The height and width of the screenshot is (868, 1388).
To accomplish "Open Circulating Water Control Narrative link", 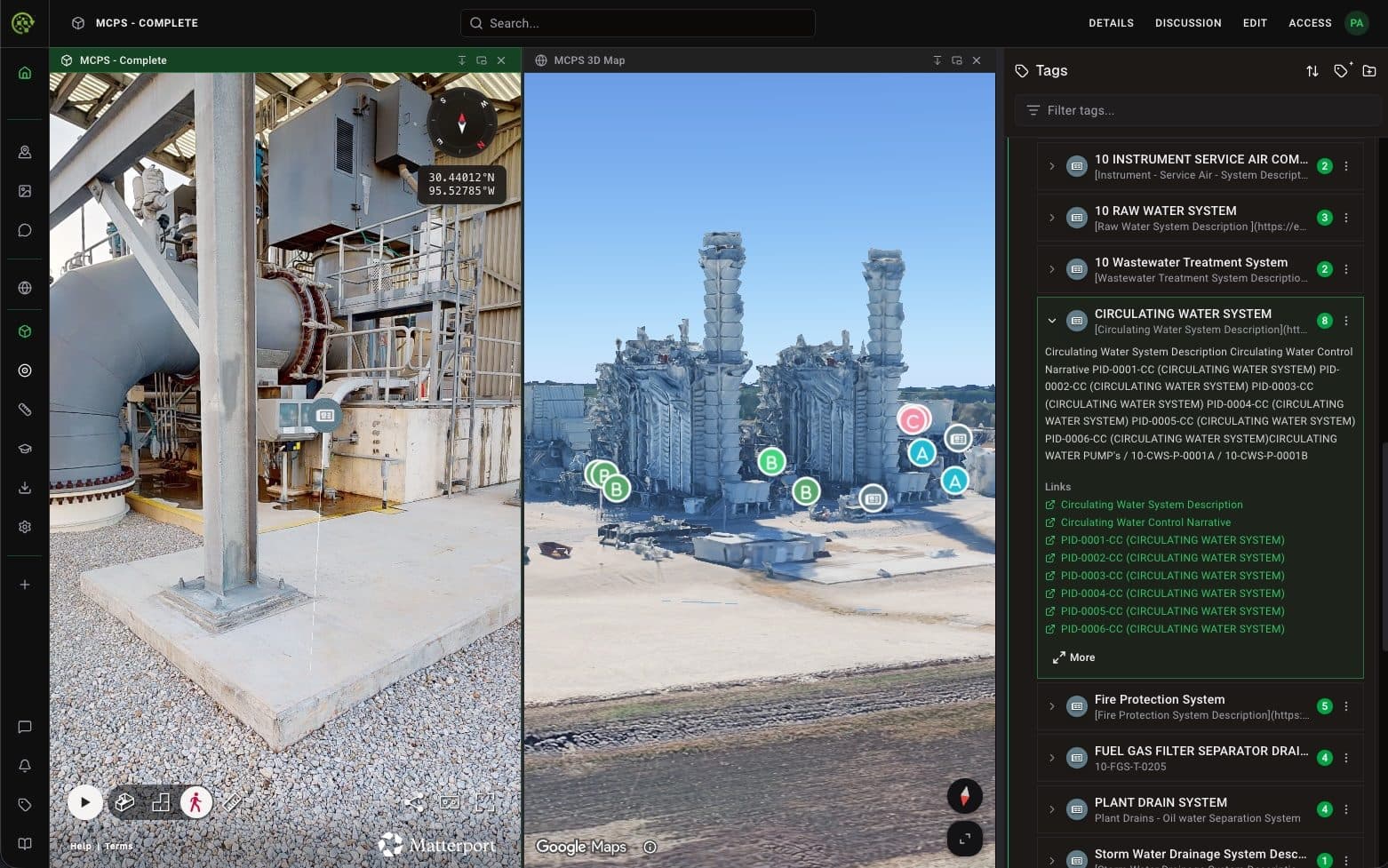I will [x=1145, y=522].
